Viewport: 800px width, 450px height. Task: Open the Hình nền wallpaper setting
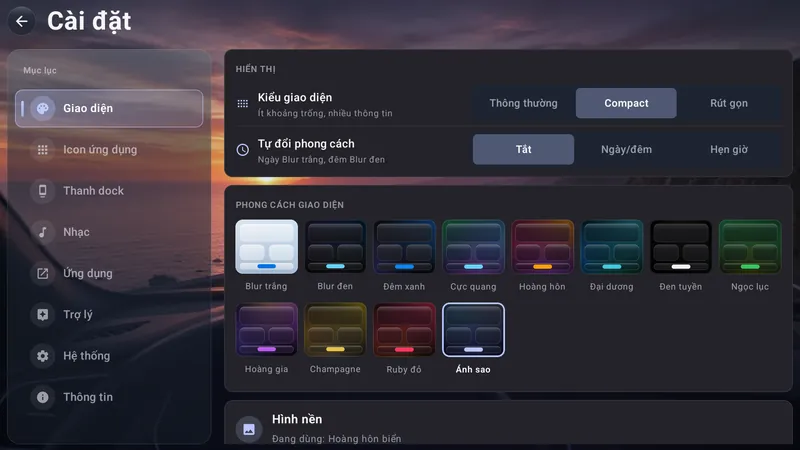click(508, 422)
